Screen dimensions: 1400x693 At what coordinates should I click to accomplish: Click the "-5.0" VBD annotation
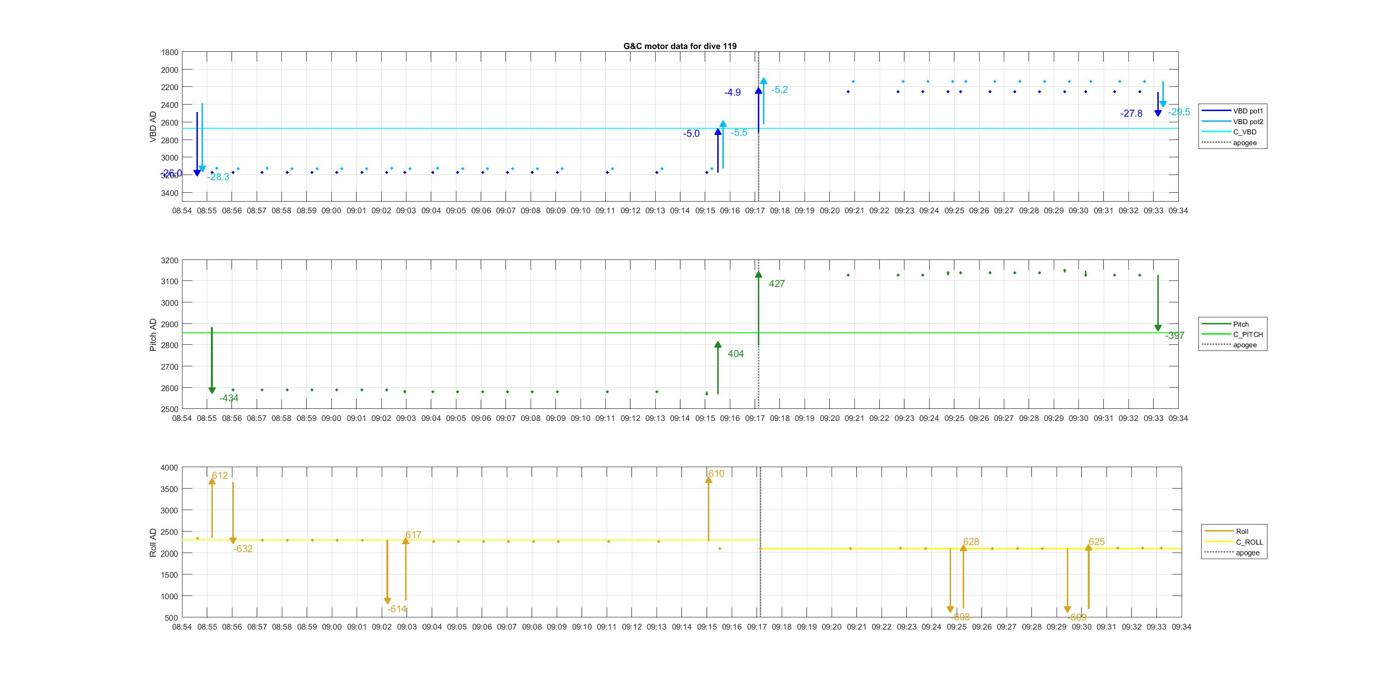[692, 134]
